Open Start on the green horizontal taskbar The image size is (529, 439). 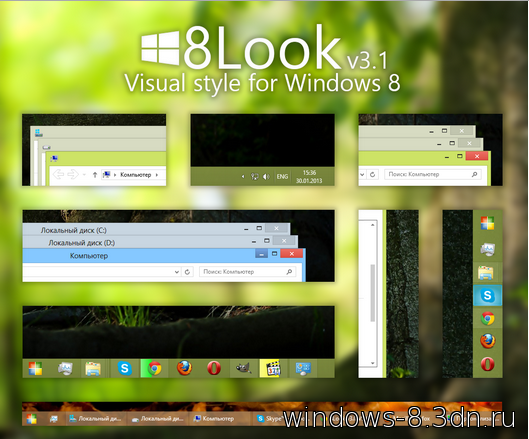pyautogui.click(x=35, y=368)
